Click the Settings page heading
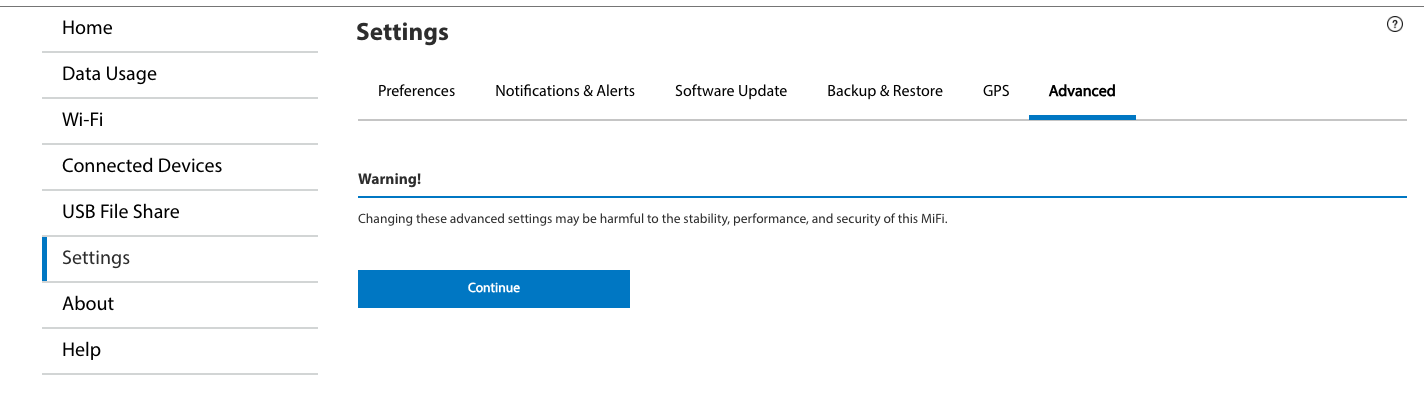Viewport: 1424px width, 409px height. (402, 32)
